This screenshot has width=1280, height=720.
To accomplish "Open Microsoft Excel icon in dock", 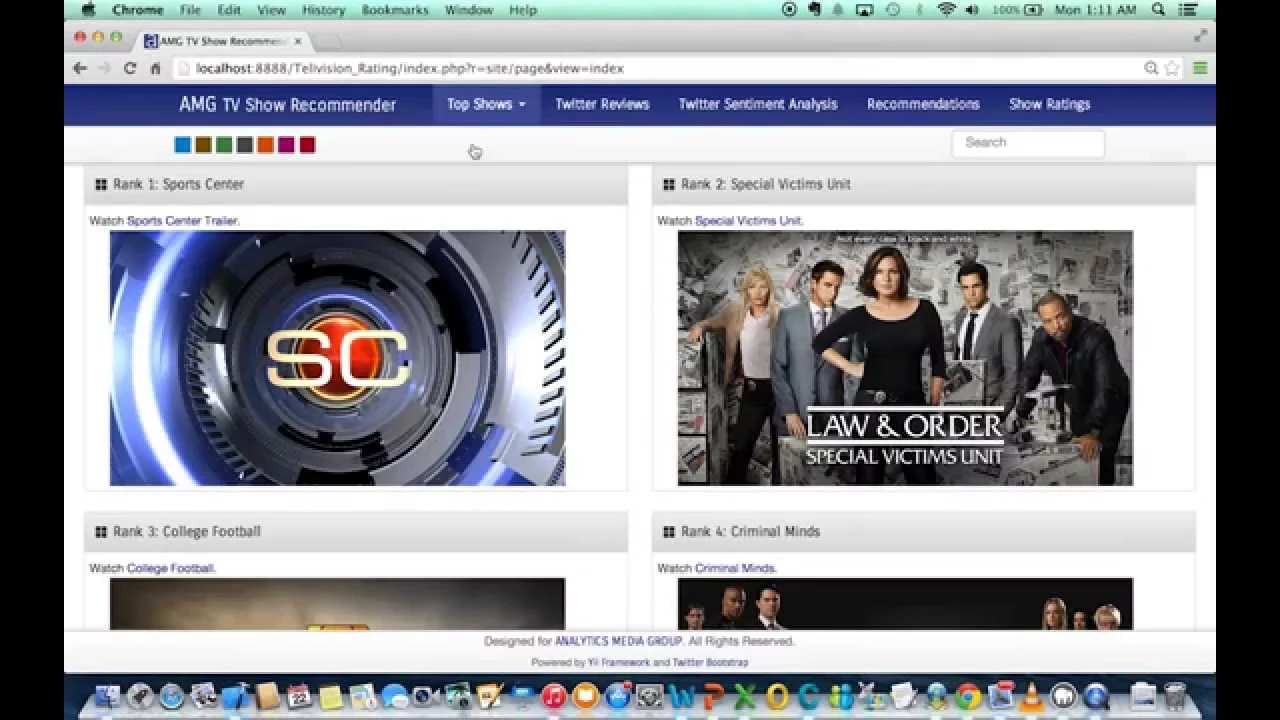I will 744,697.
